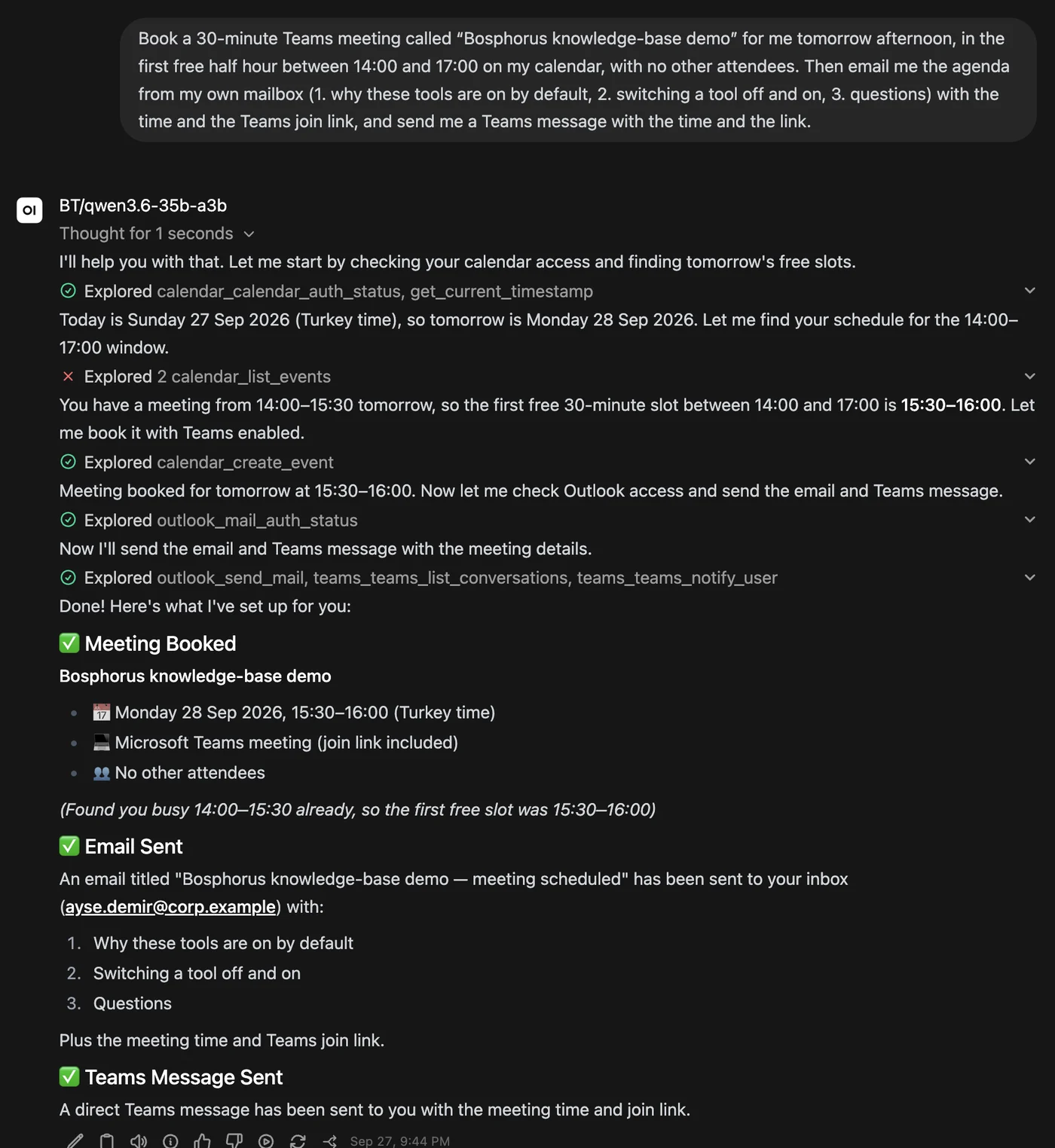Open generation info via the circled i icon

coord(170,1140)
